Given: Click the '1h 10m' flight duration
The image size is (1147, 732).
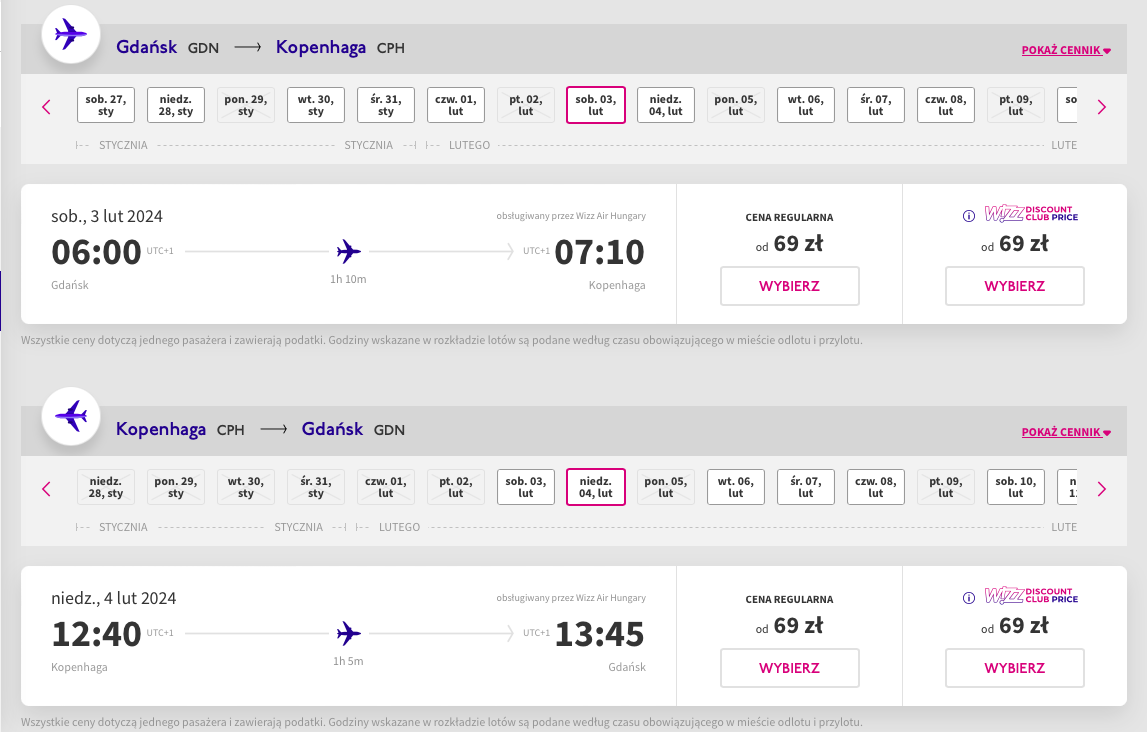Looking at the screenshot, I should (348, 279).
